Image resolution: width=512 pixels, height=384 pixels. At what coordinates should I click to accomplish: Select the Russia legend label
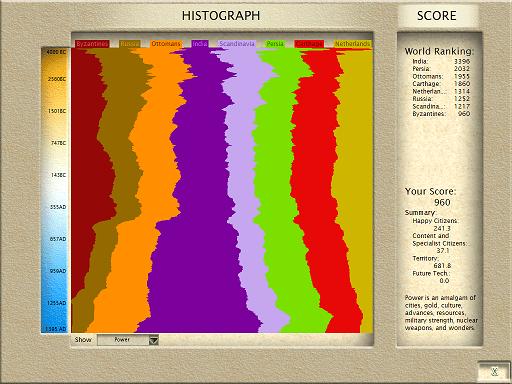point(130,44)
